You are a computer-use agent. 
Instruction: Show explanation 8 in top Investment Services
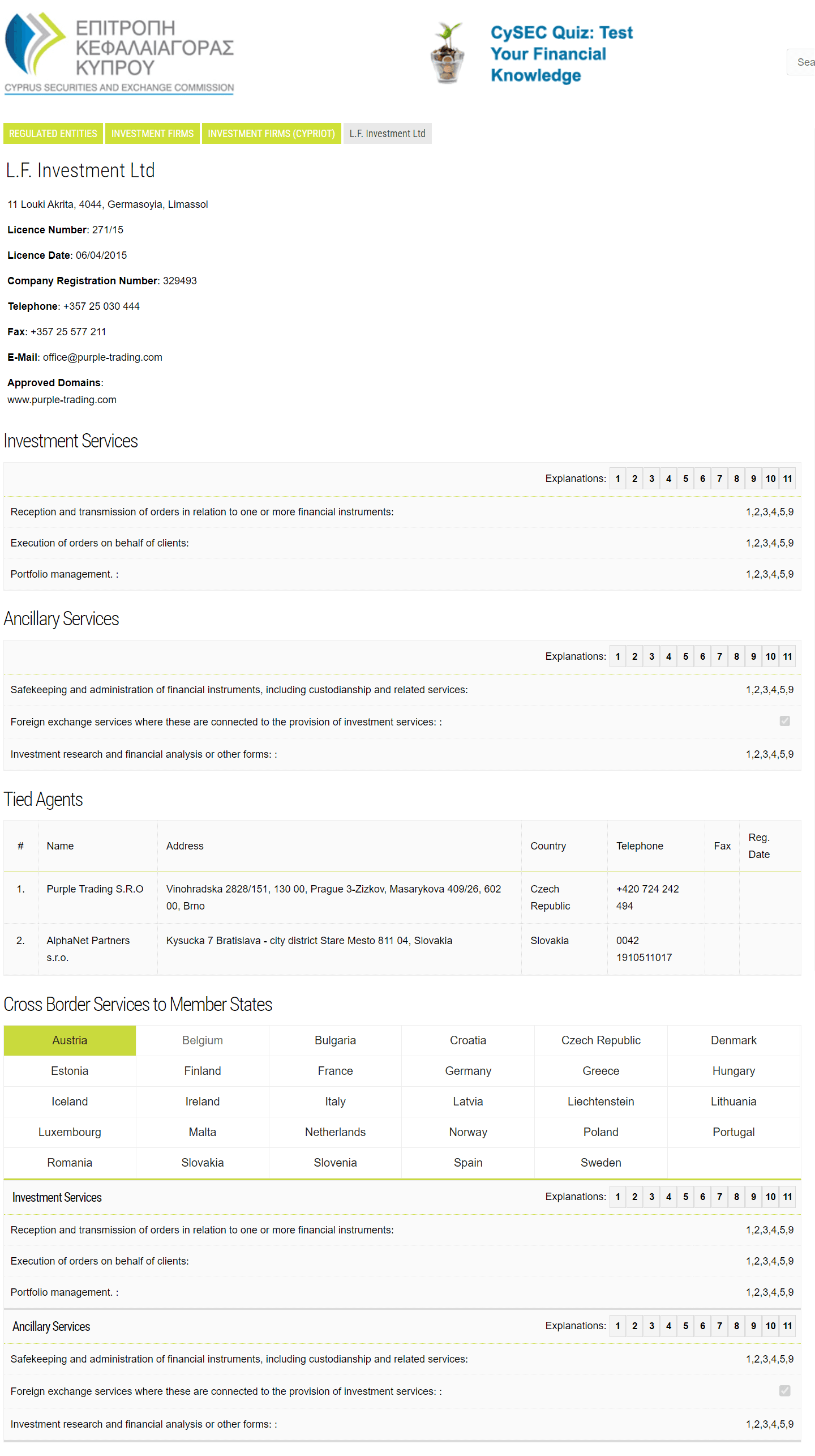(736, 479)
